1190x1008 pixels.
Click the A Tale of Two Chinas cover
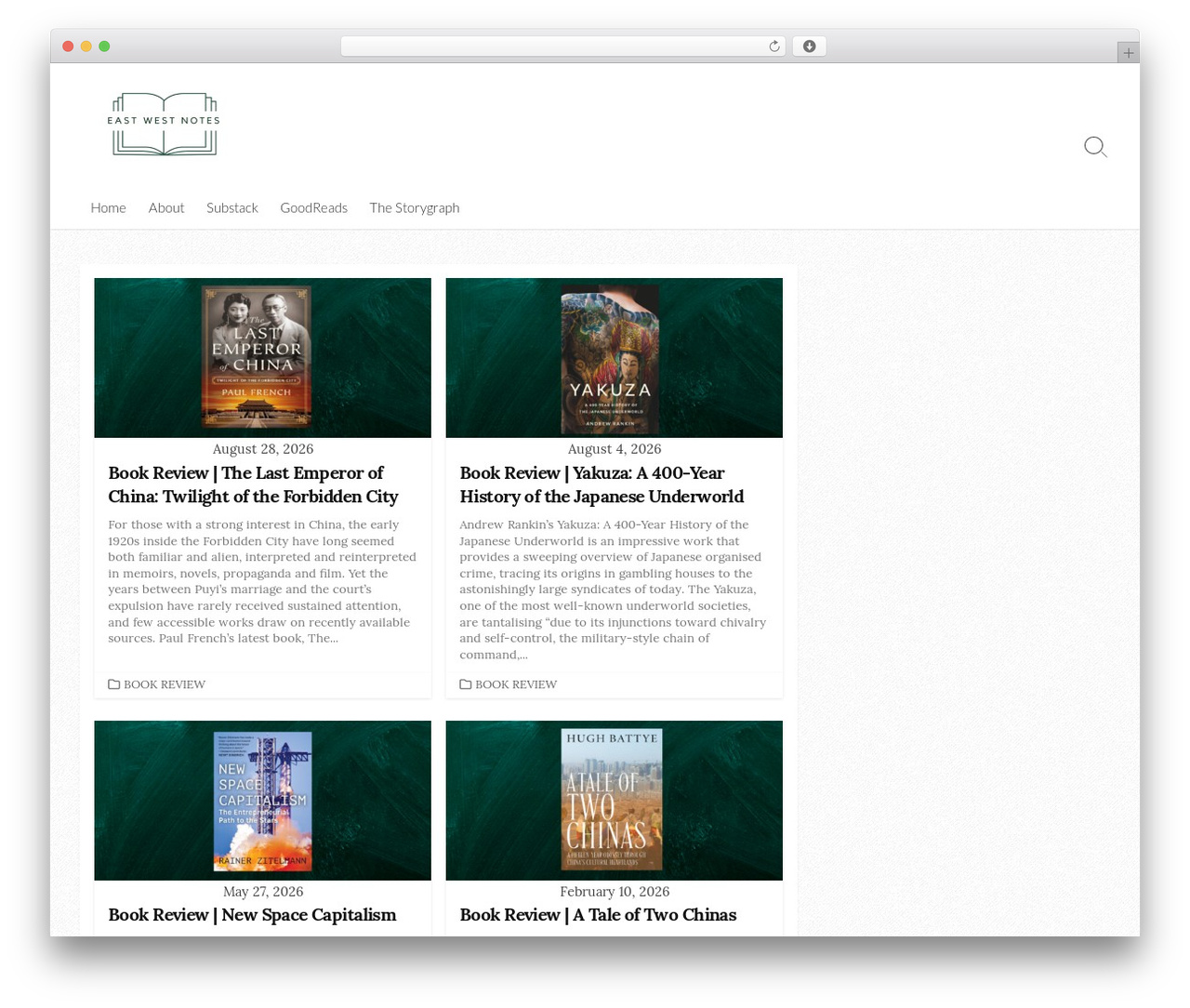[614, 801]
